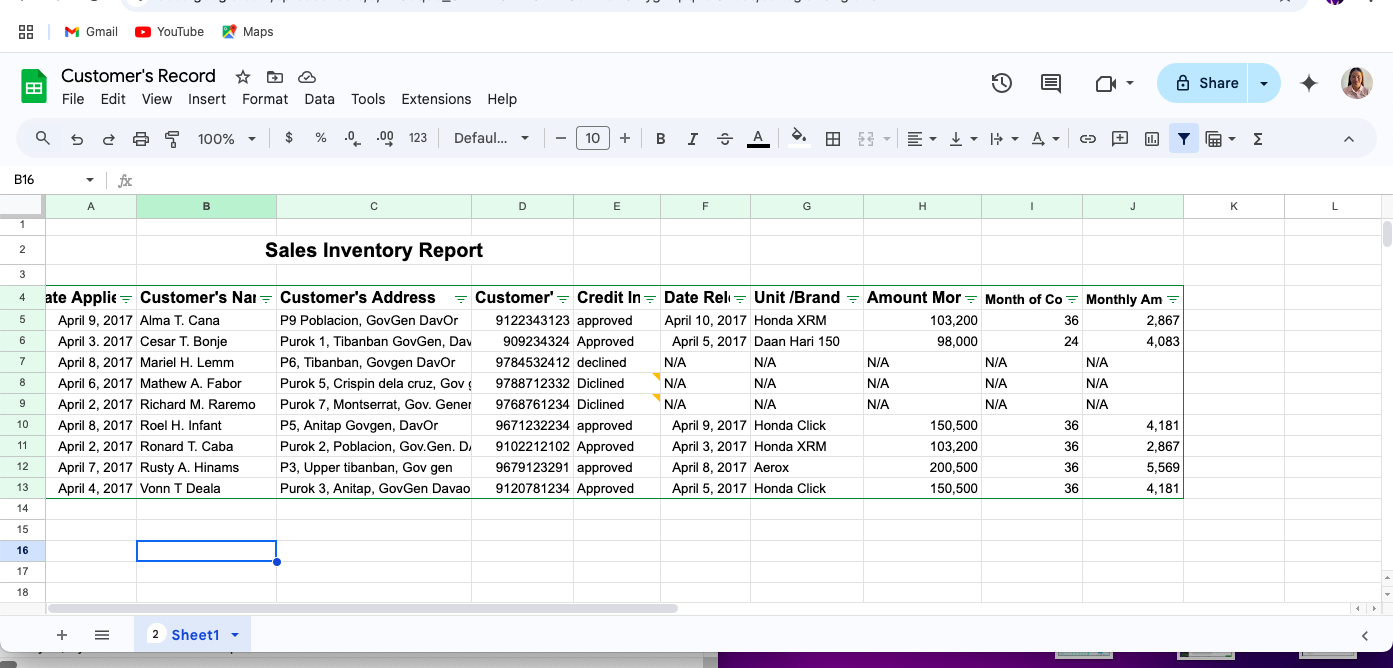Open the fill color picker
The height and width of the screenshot is (668, 1393).
pos(798,139)
